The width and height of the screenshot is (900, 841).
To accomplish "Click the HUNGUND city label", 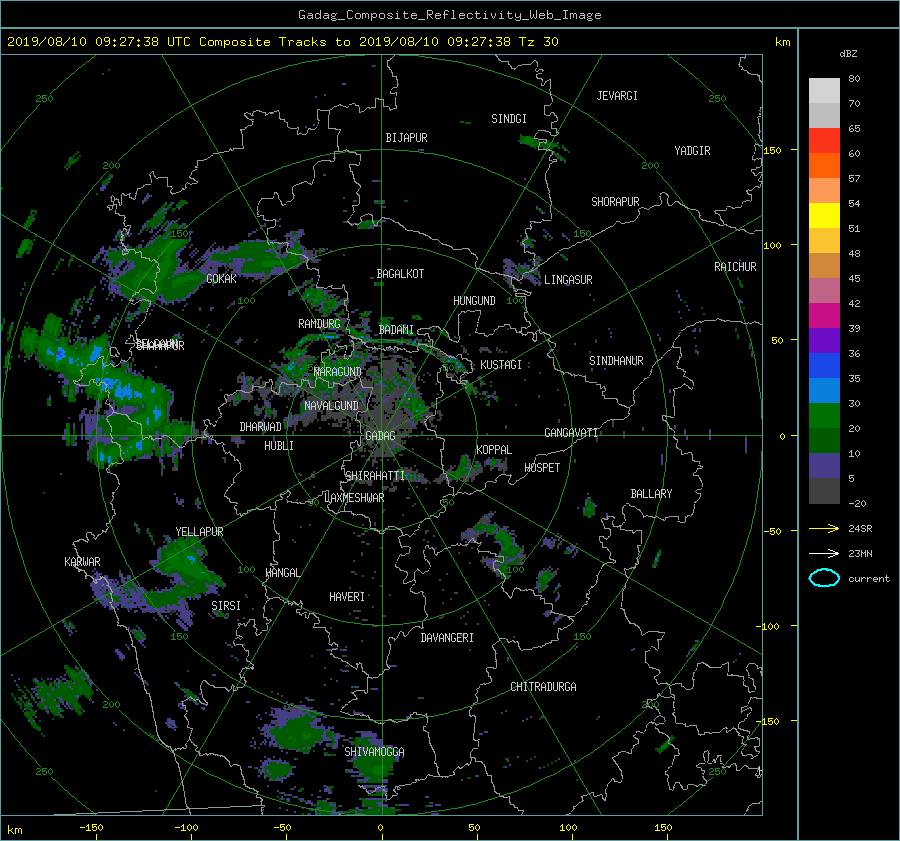I will (x=474, y=301).
